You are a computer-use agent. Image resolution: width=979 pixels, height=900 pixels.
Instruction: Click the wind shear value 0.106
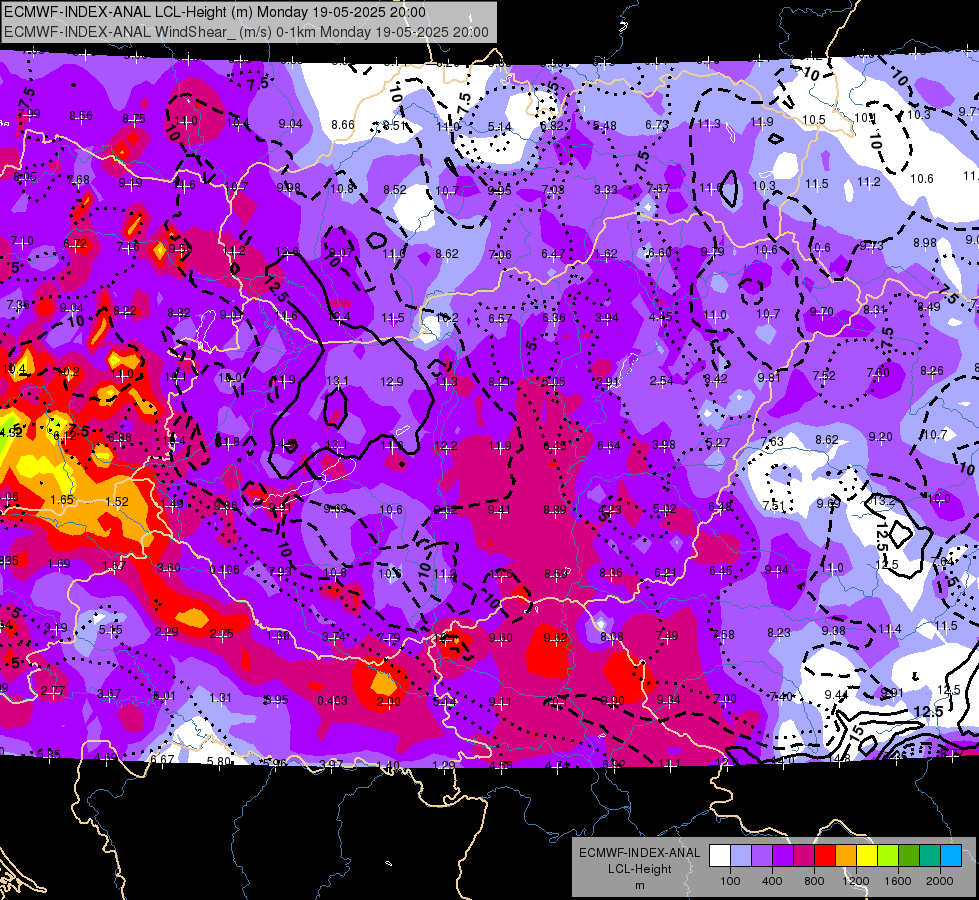tap(225, 569)
